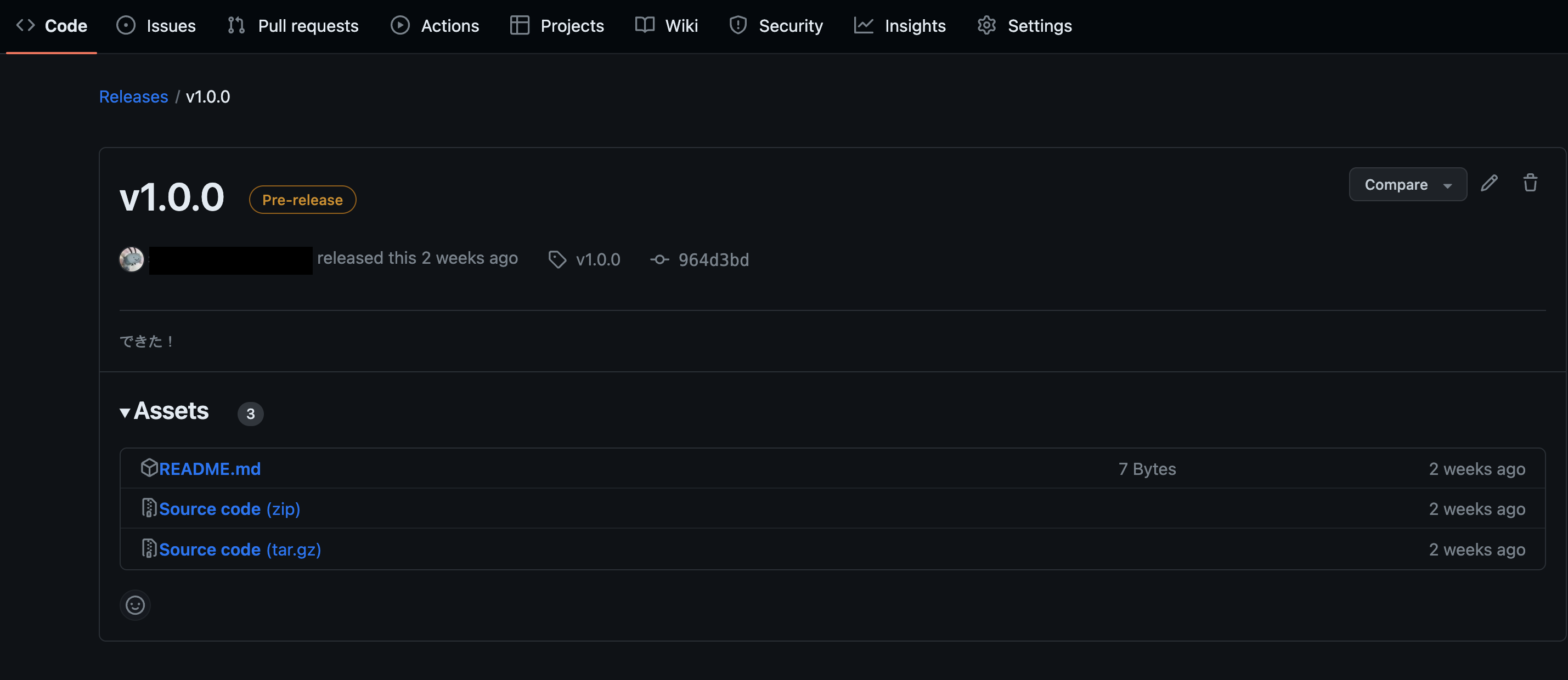Navigate to the Releases breadcrumb link
Screen dimensions: 1568x680
pos(133,97)
